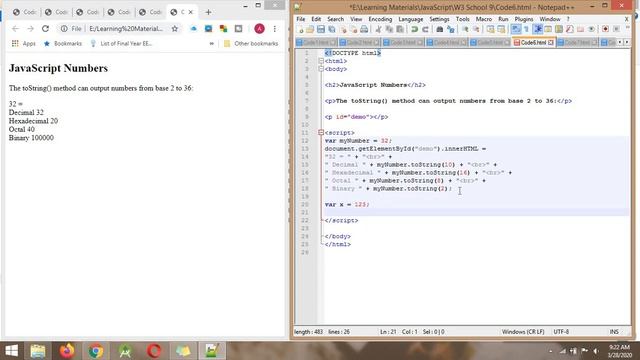Save the current Code6.html file
The image size is (640, 360).
point(321,29)
